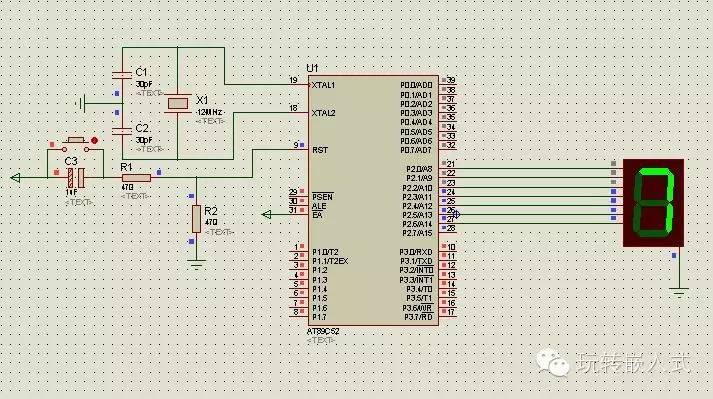
Task: Select resistor R1 component
Action: point(136,178)
